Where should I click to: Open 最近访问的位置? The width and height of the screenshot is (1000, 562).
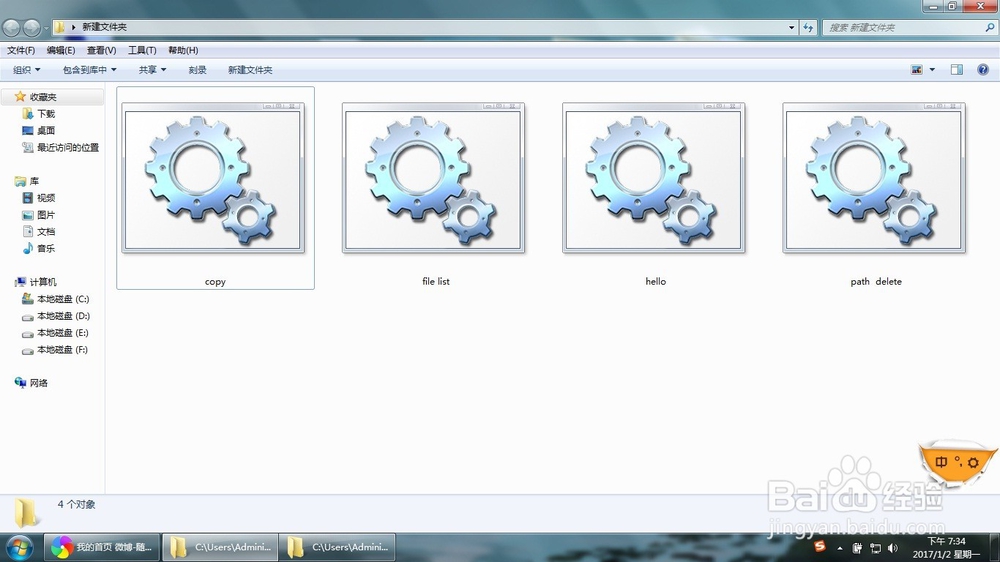tap(68, 147)
